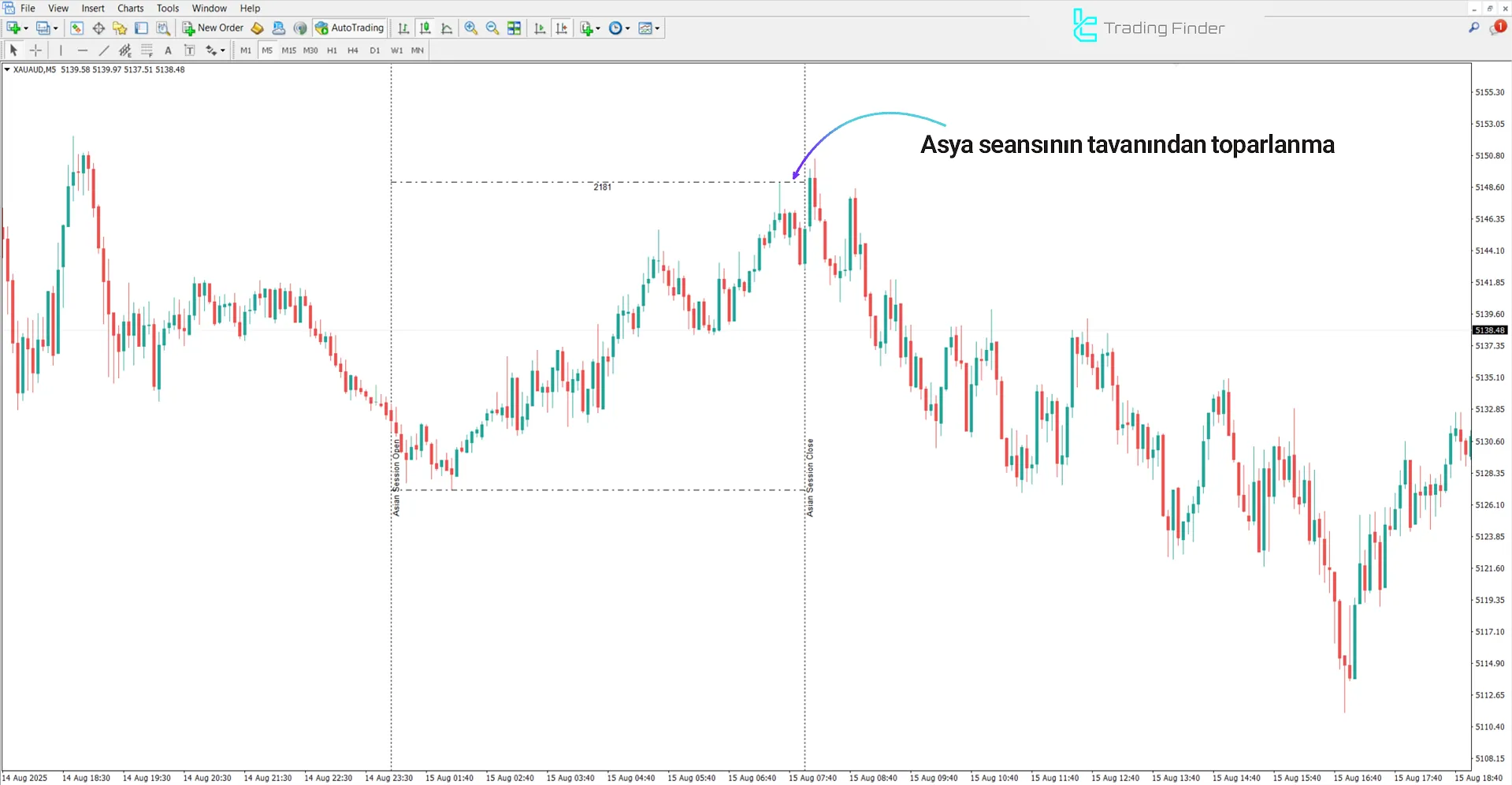
Task: Toggle candlestick chart display mode
Action: coord(425,28)
